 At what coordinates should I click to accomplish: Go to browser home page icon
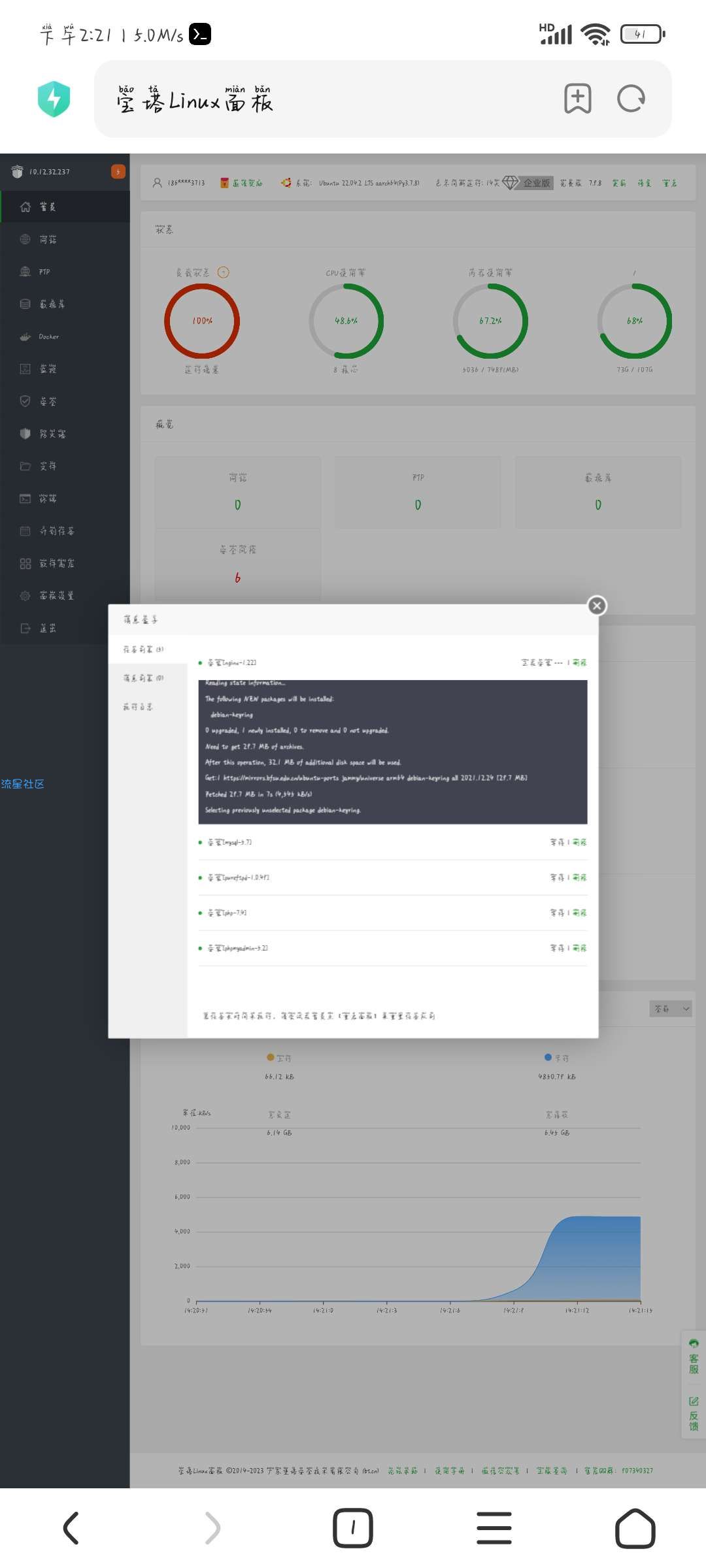click(635, 1528)
